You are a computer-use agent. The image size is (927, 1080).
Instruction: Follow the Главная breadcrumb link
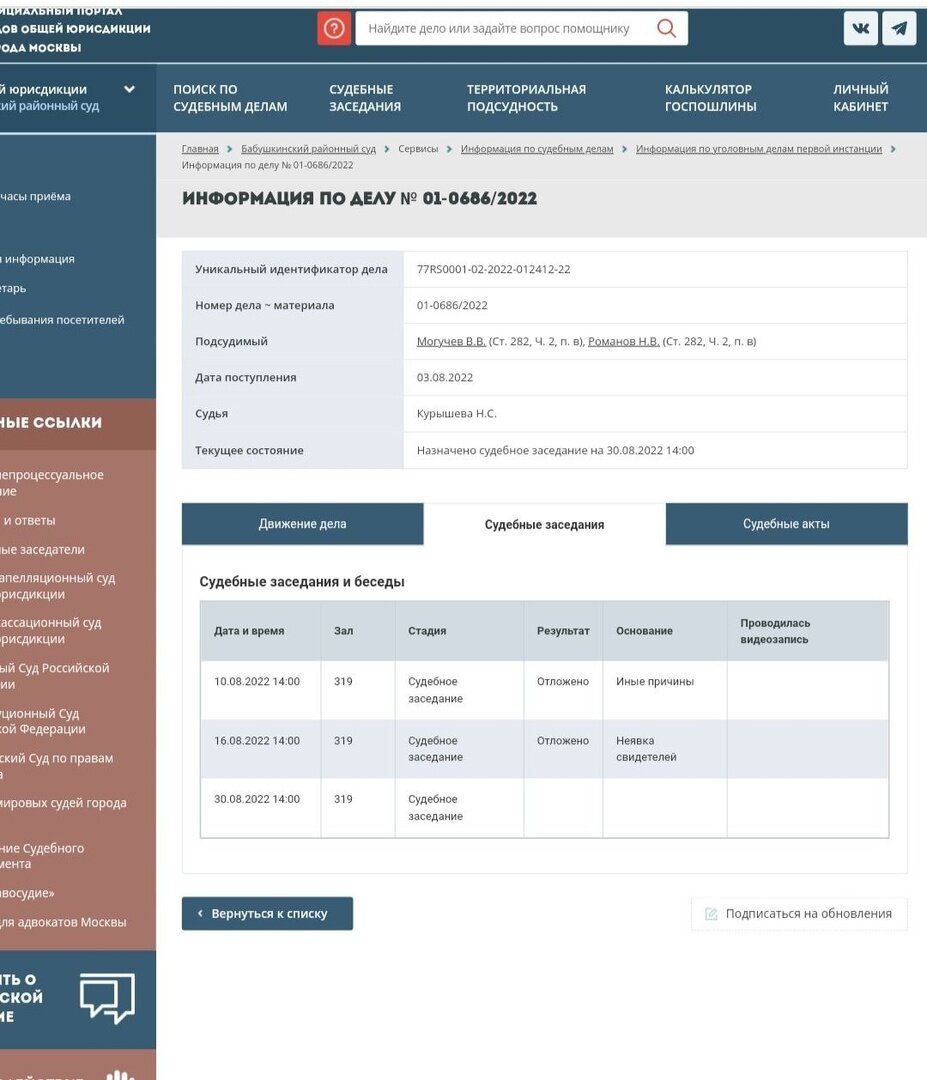point(200,149)
